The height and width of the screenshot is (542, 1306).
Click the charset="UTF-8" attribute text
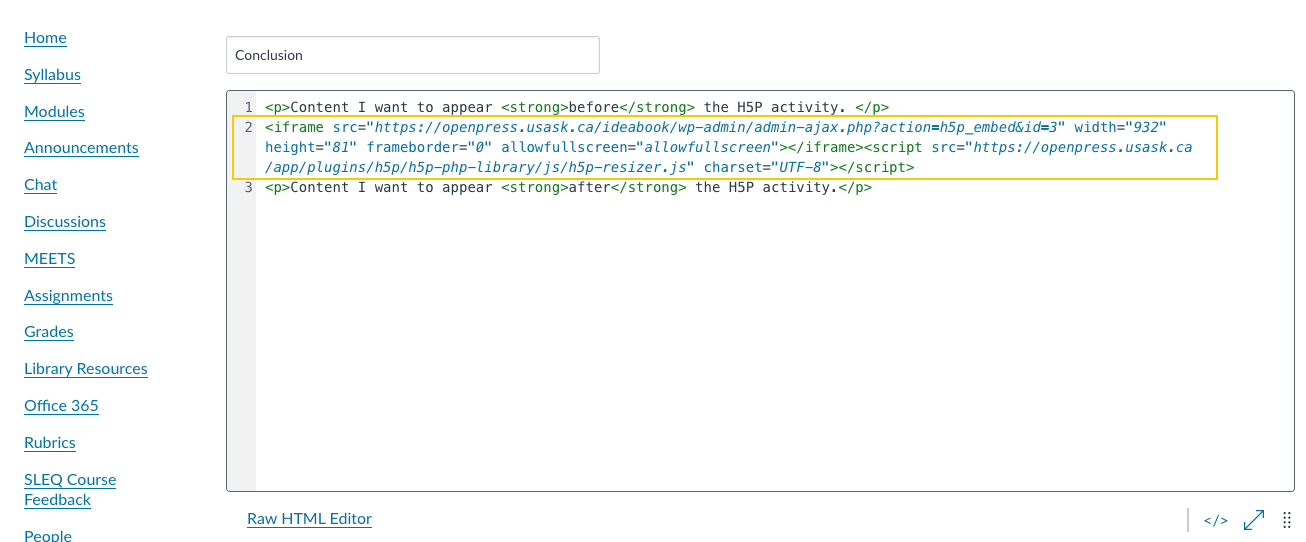coord(767,167)
